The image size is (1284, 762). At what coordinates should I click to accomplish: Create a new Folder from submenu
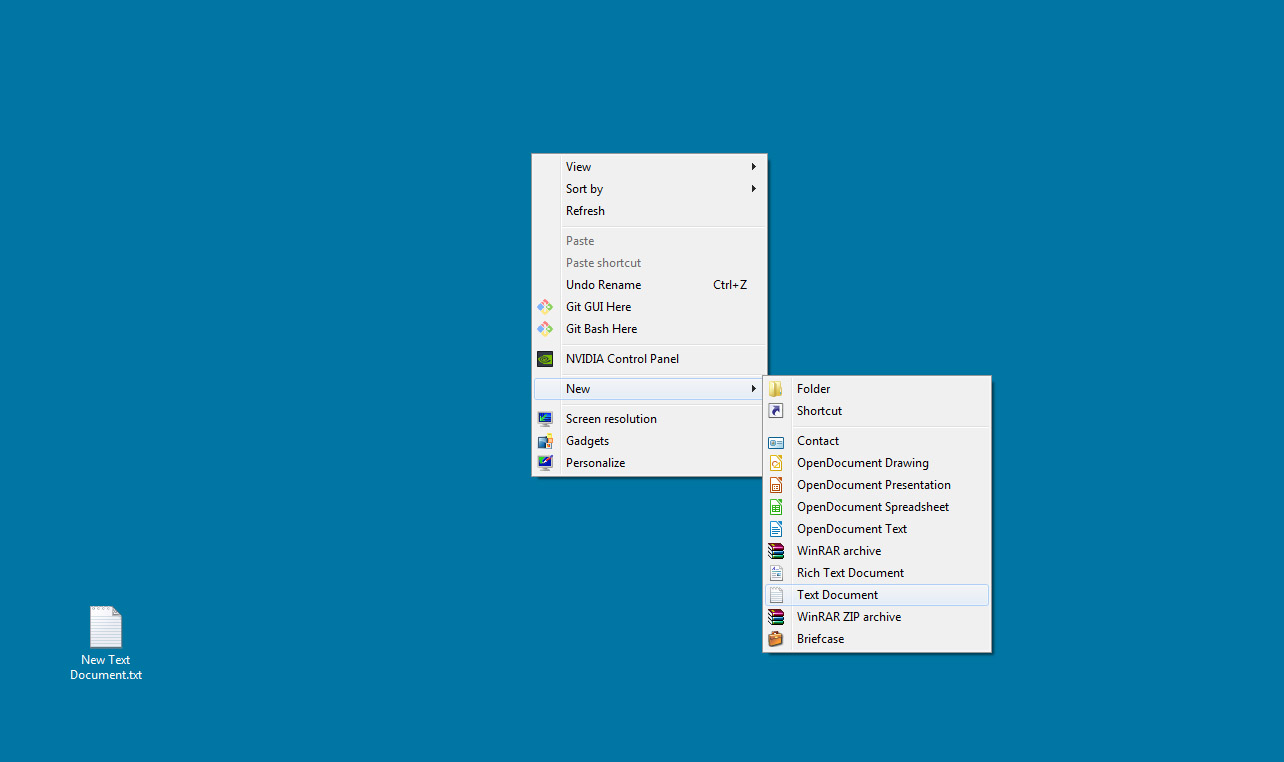(877, 389)
